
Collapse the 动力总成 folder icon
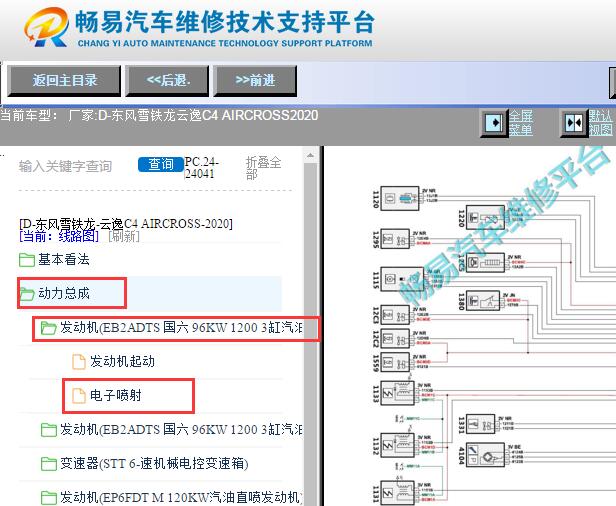pyautogui.click(x=26, y=293)
